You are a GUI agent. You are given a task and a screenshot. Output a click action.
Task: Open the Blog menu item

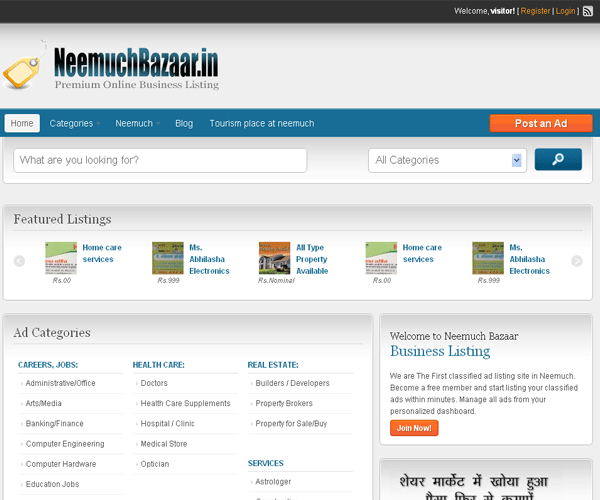pos(184,123)
